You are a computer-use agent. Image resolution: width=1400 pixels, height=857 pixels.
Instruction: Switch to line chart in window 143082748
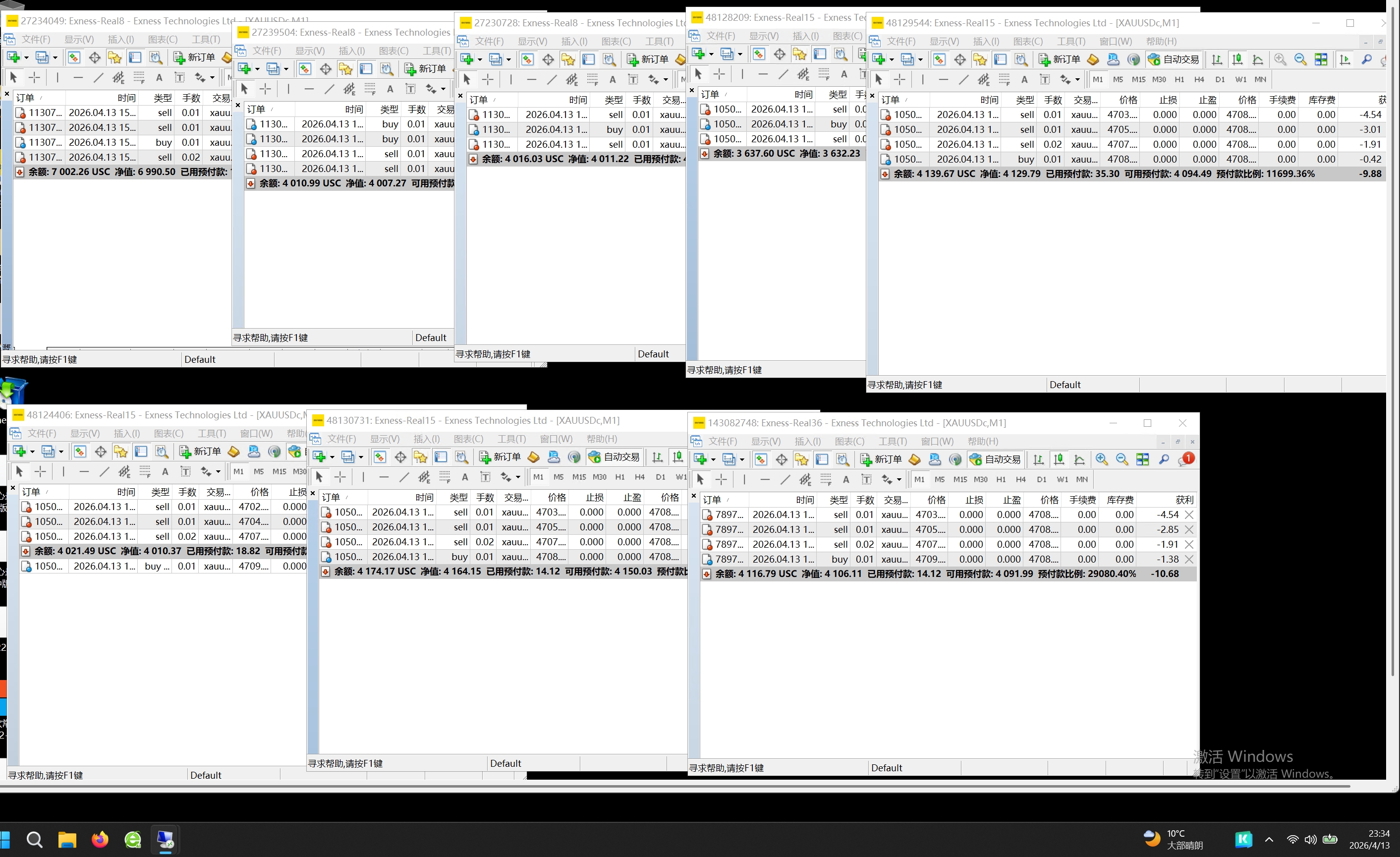1079,459
